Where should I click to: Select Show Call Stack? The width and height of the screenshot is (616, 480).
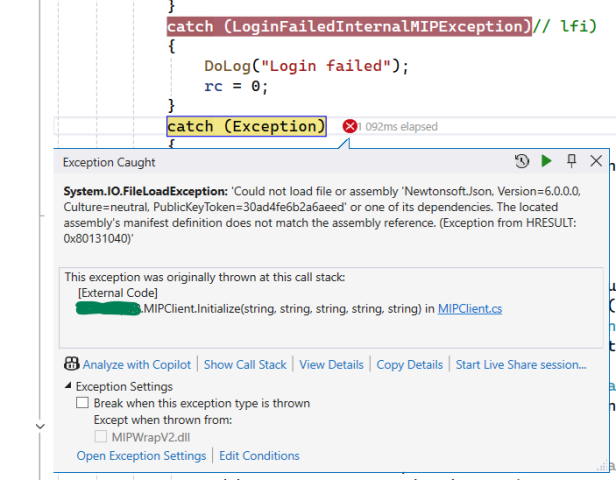(x=245, y=365)
